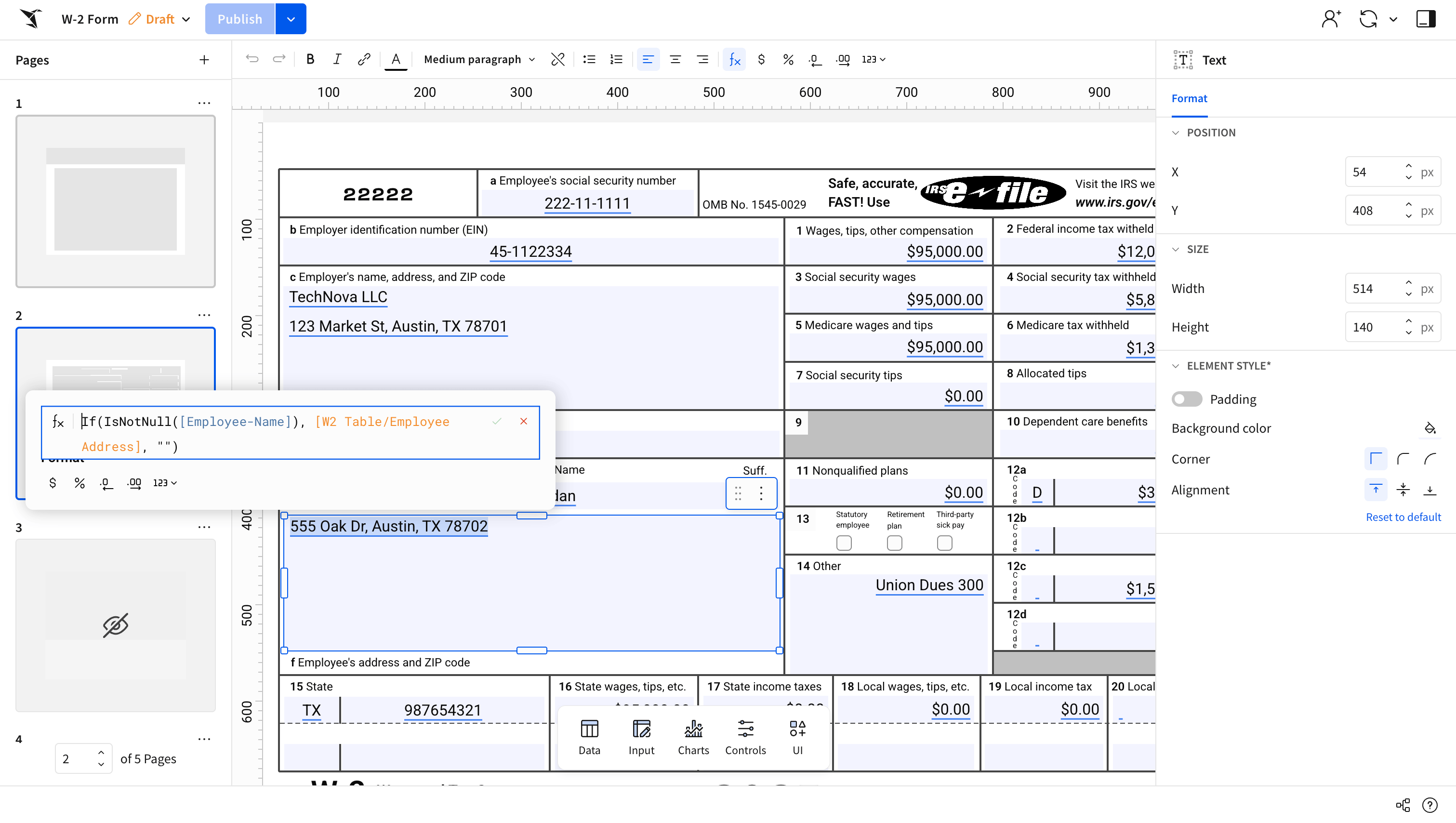Switch to the Format tab
The height and width of the screenshot is (823, 1456).
(x=1189, y=98)
